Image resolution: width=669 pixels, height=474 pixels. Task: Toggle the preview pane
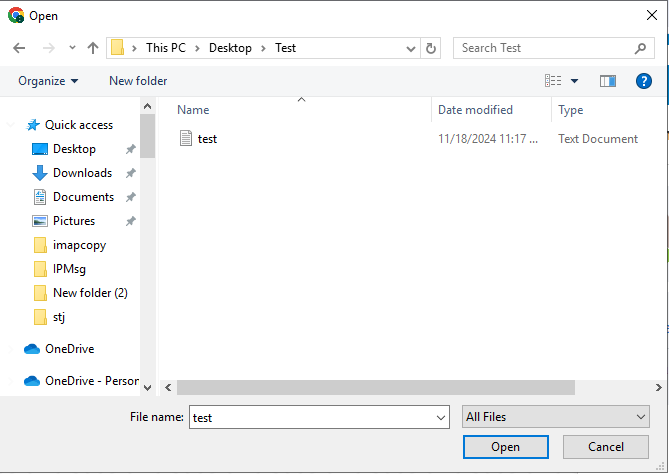tap(608, 81)
